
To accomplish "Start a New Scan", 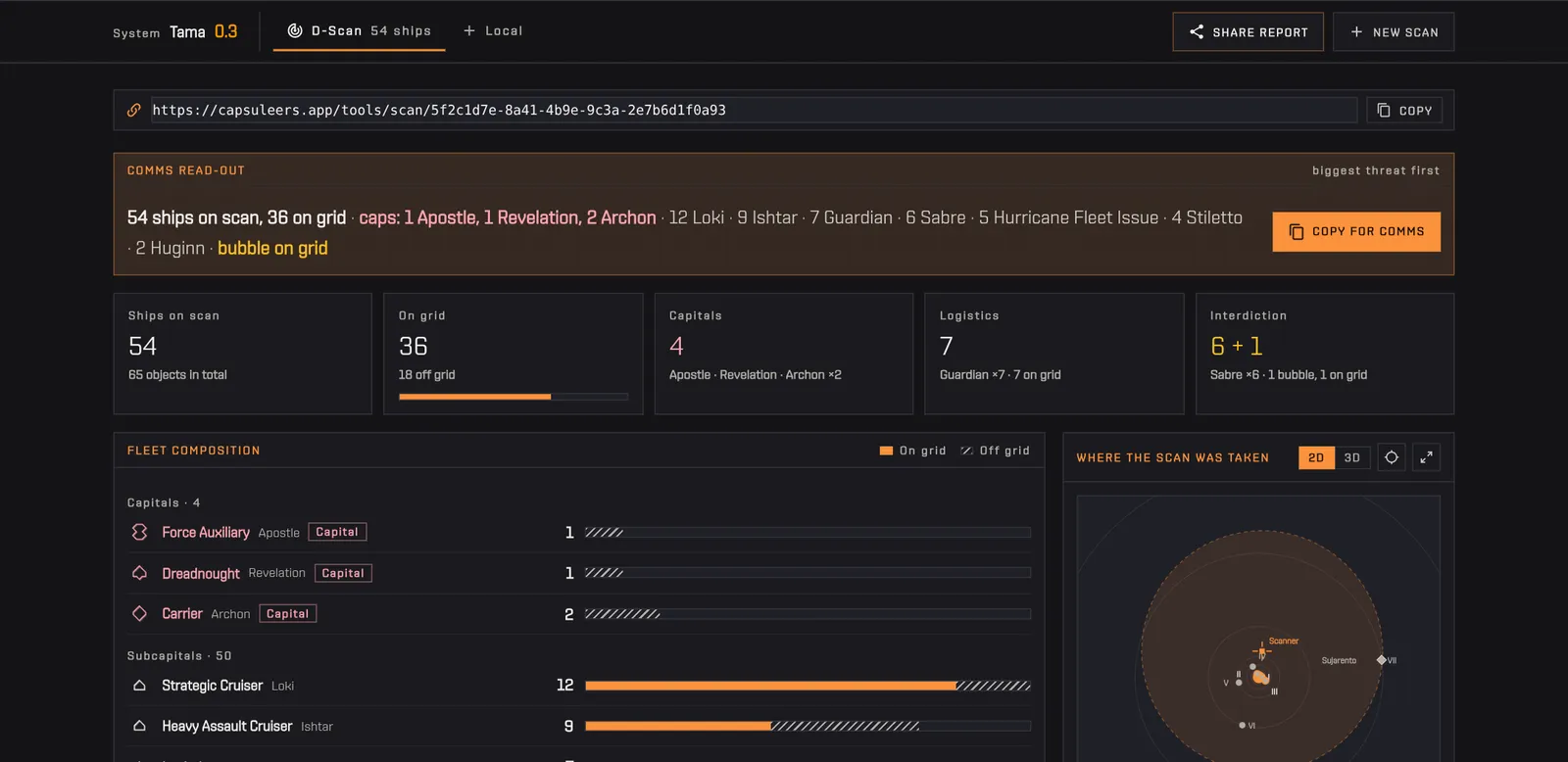I will coord(1394,32).
